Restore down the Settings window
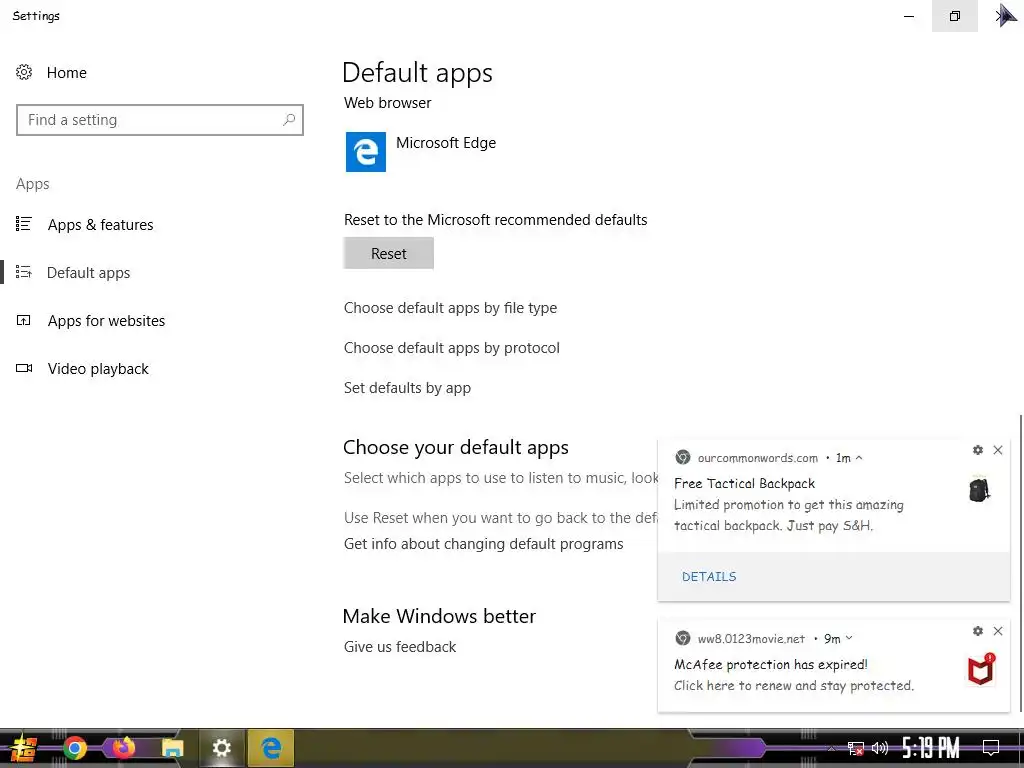Screen dimensions: 1024x768 coord(955,16)
